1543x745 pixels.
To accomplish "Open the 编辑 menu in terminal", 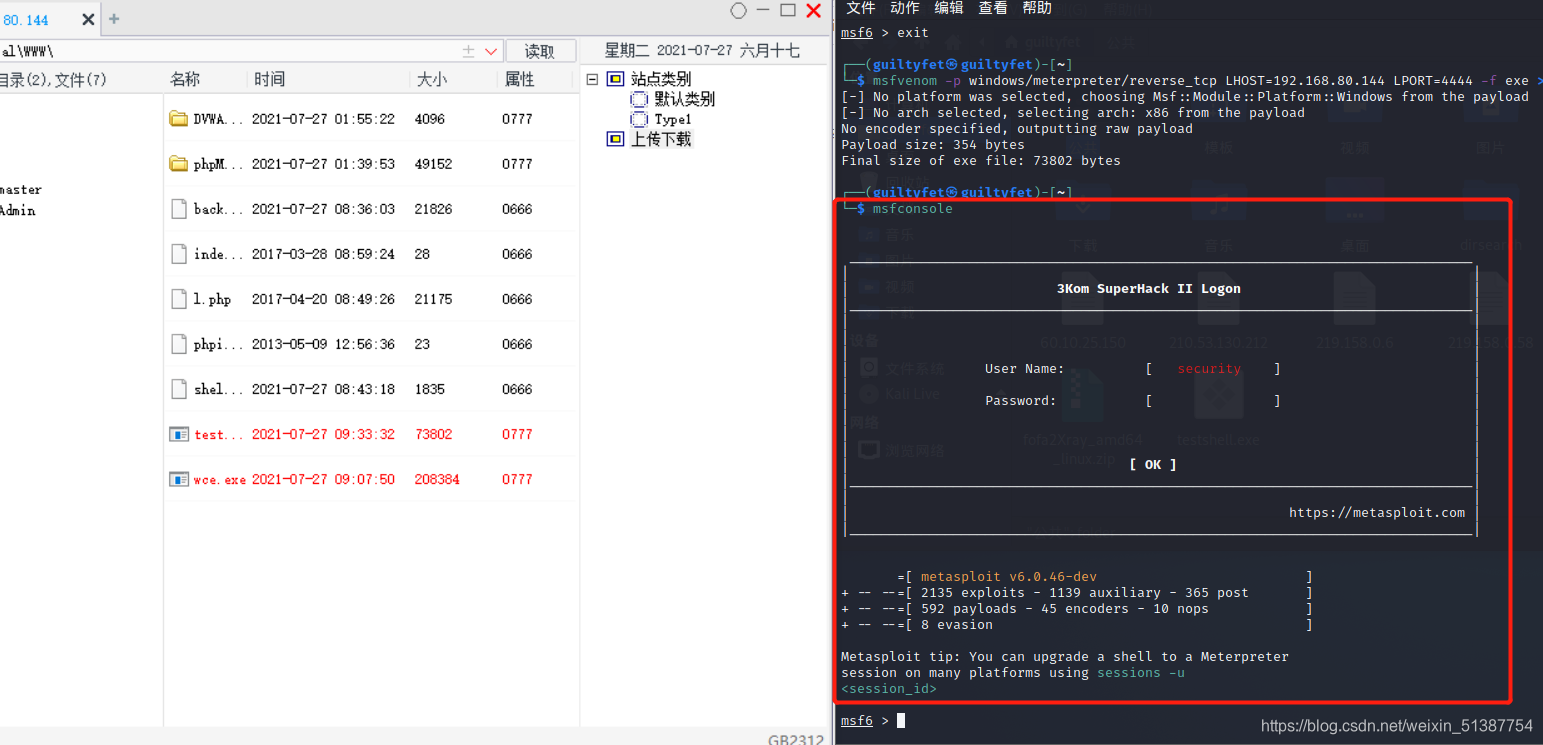I will [x=949, y=8].
